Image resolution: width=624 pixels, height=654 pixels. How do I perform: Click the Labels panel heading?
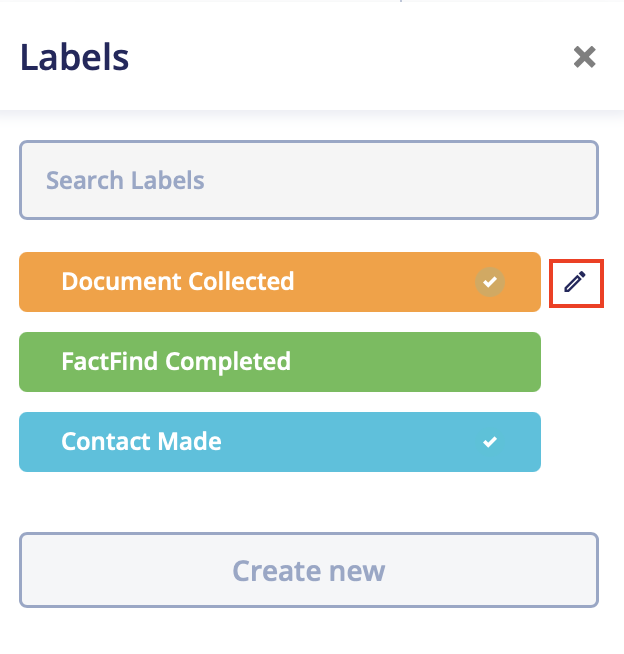(x=74, y=57)
